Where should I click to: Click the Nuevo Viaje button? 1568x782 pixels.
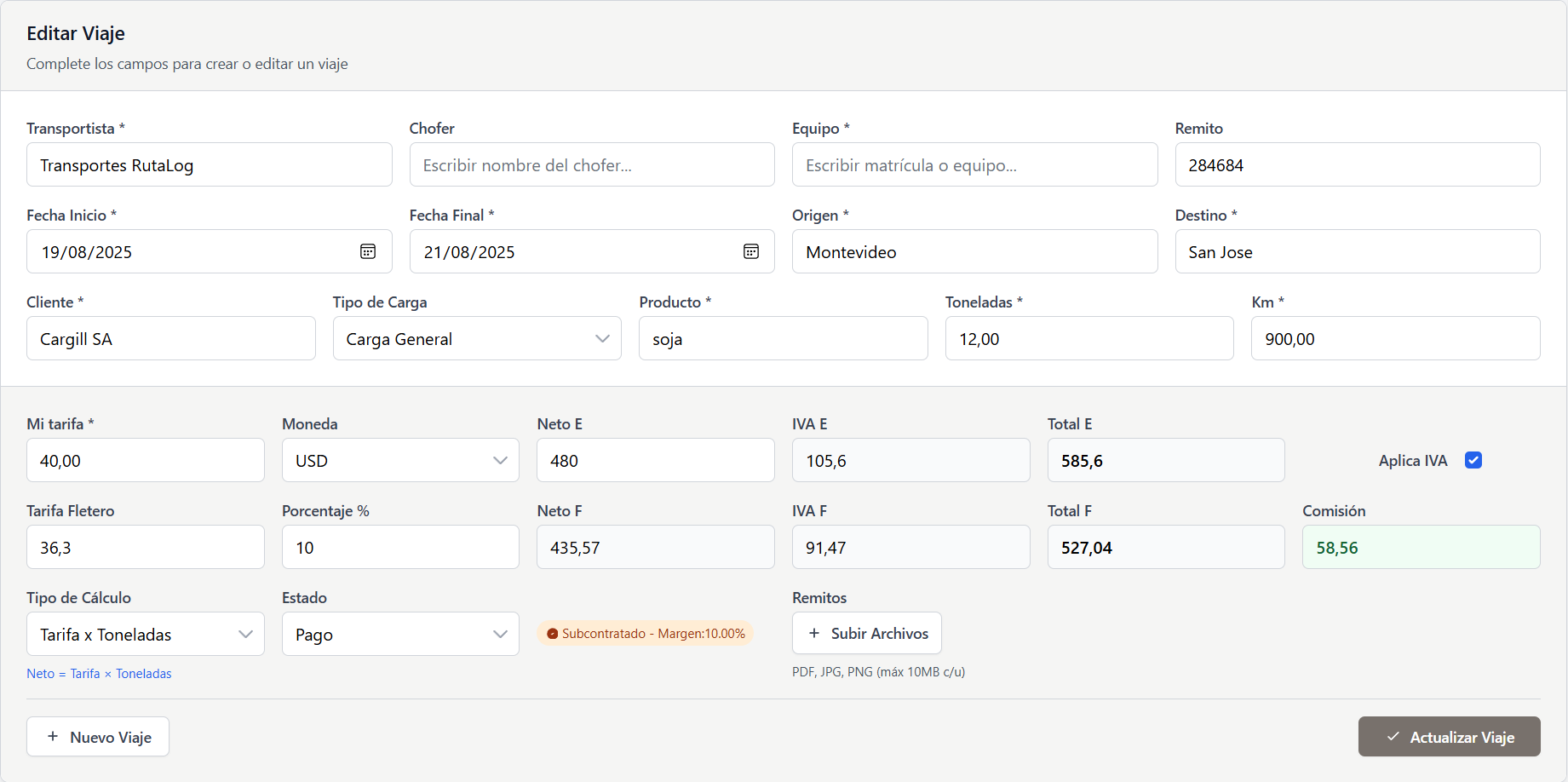(x=98, y=737)
